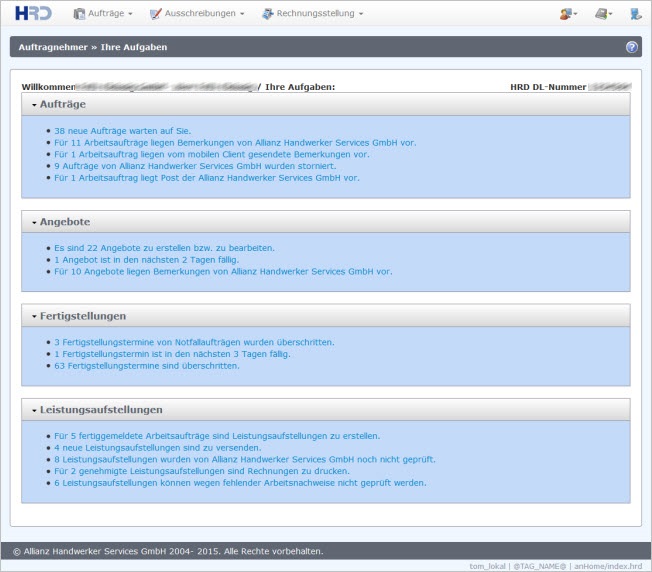This screenshot has width=652, height=572.
Task: Click 'tom_lokal' in the status line
Action: [x=487, y=566]
